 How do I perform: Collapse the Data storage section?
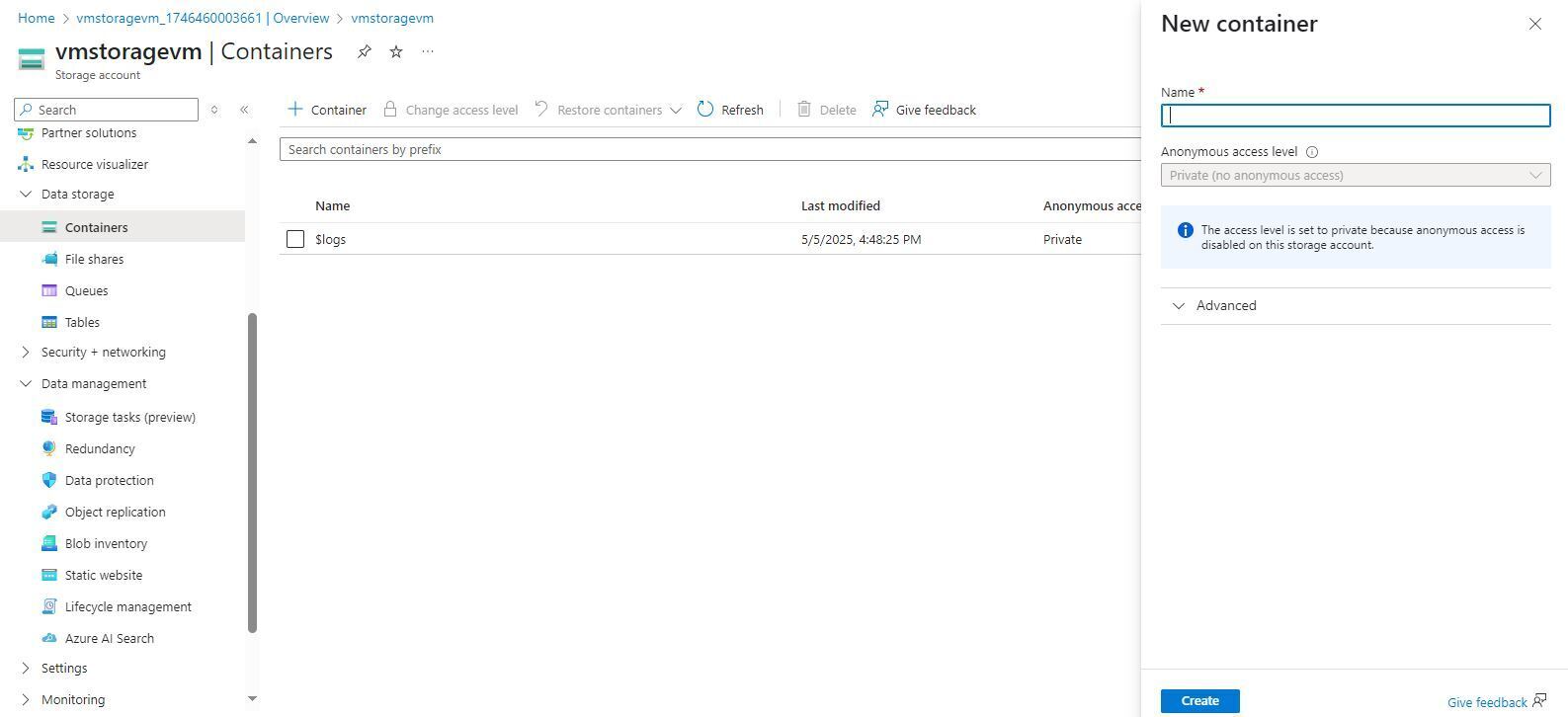26,194
